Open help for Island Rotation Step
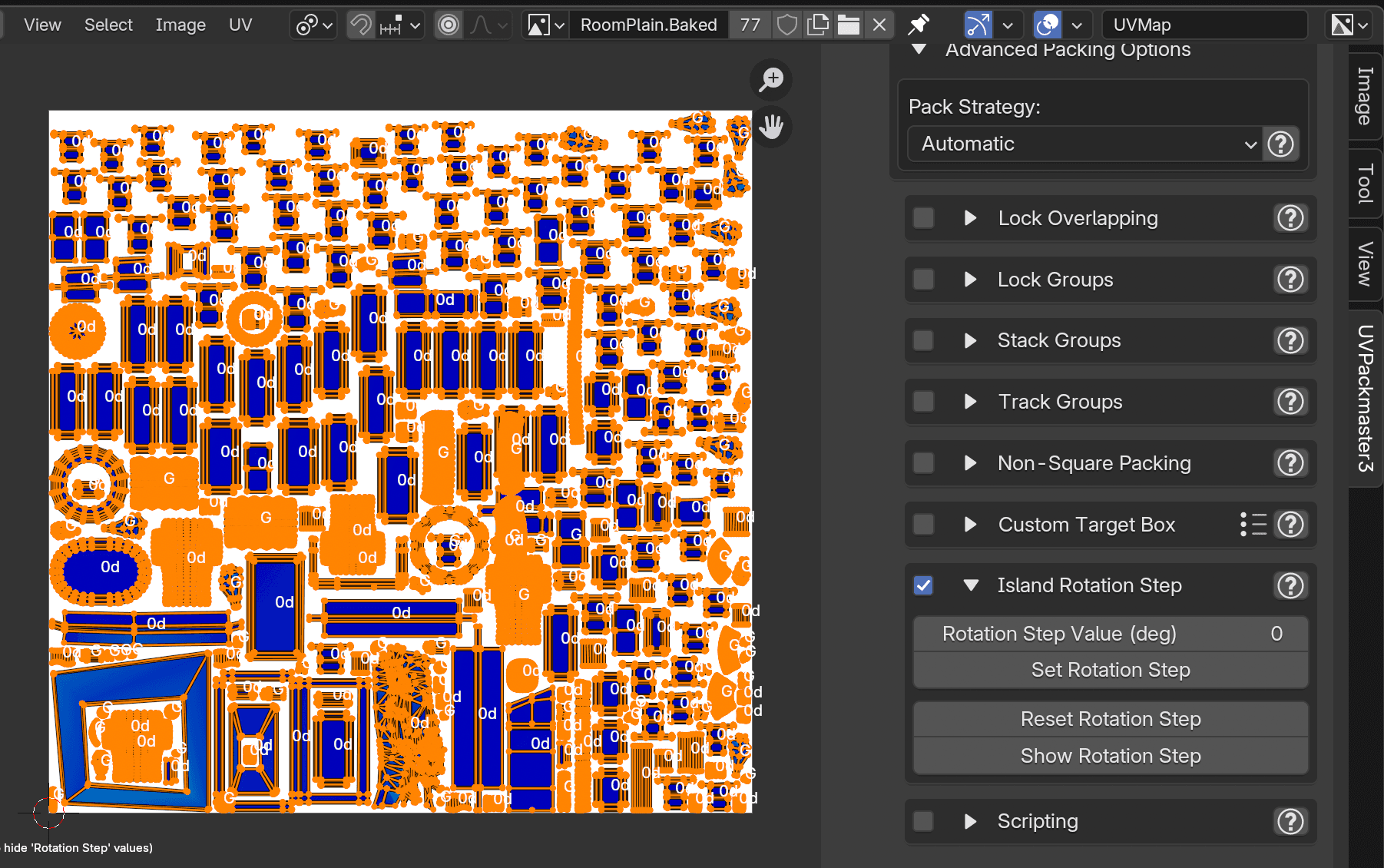Screen dimensions: 1384x868 coord(1290,585)
